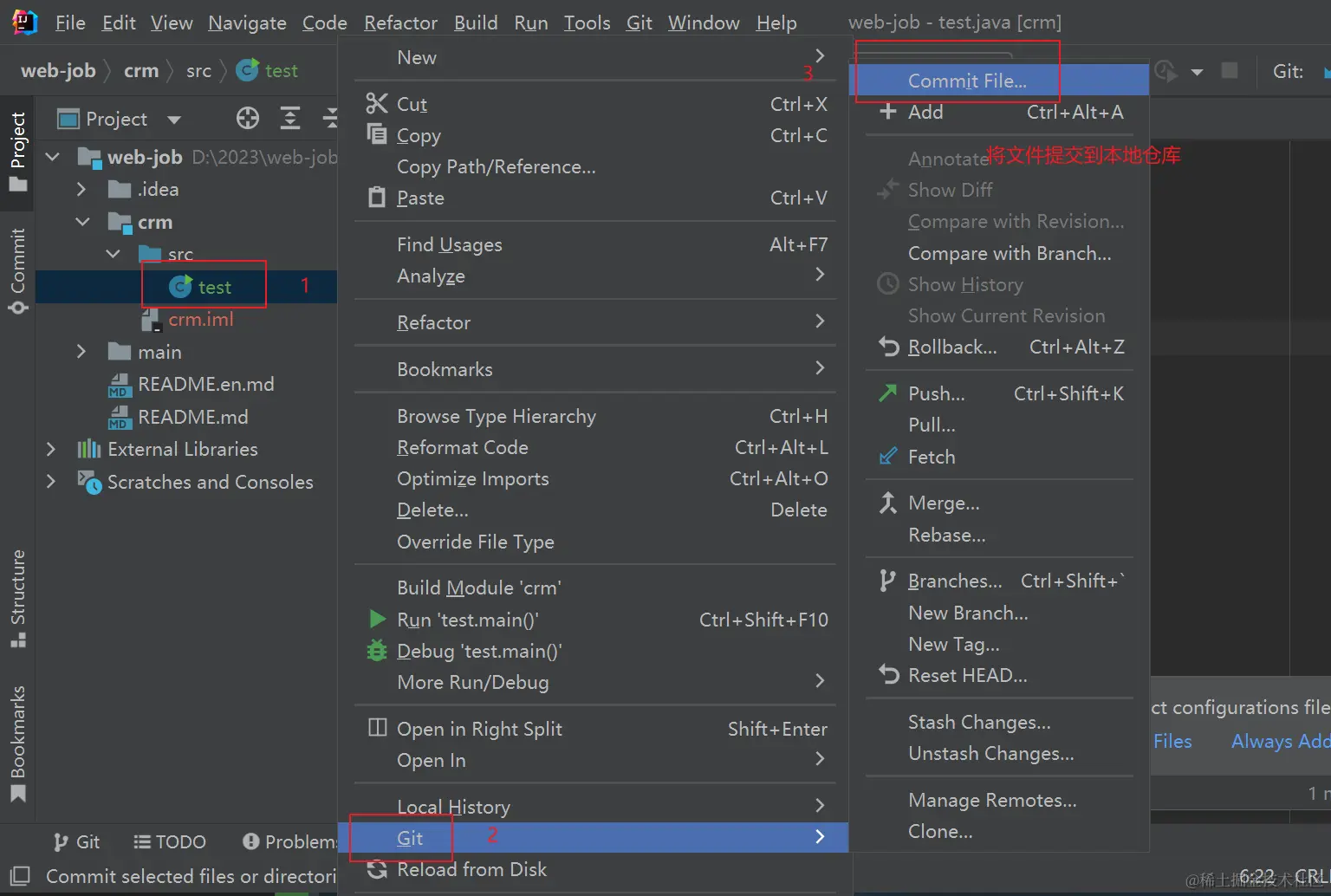Click the stop square icon in toolbar
The width and height of the screenshot is (1331, 896).
1229,70
